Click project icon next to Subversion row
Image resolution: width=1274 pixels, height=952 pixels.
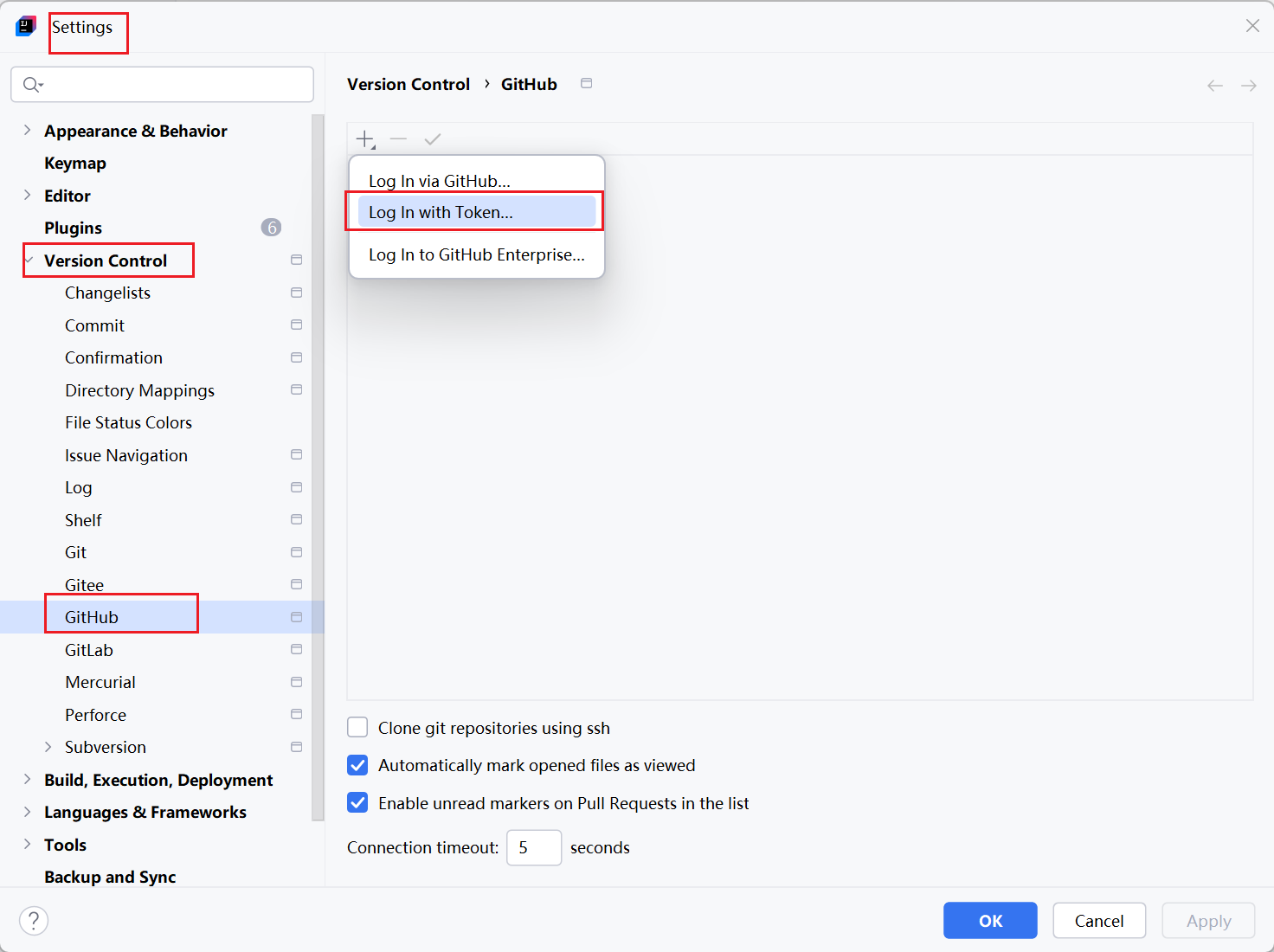(296, 747)
